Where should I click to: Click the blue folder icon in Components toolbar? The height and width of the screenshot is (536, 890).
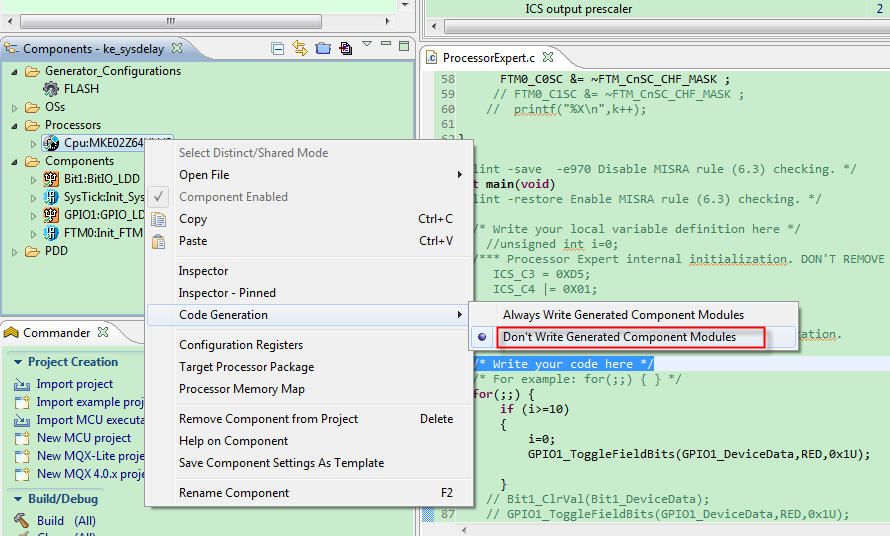[x=323, y=48]
